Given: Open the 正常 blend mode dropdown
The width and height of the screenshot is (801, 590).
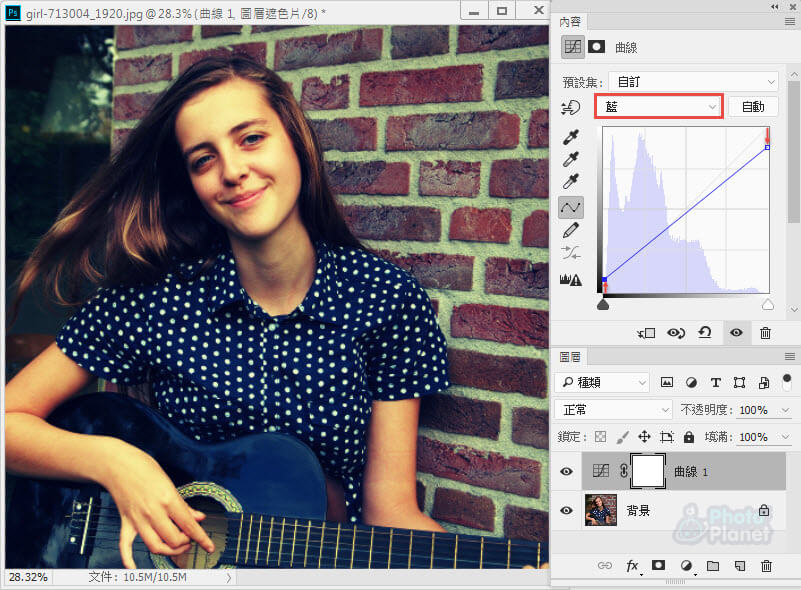Looking at the screenshot, I should tap(612, 410).
